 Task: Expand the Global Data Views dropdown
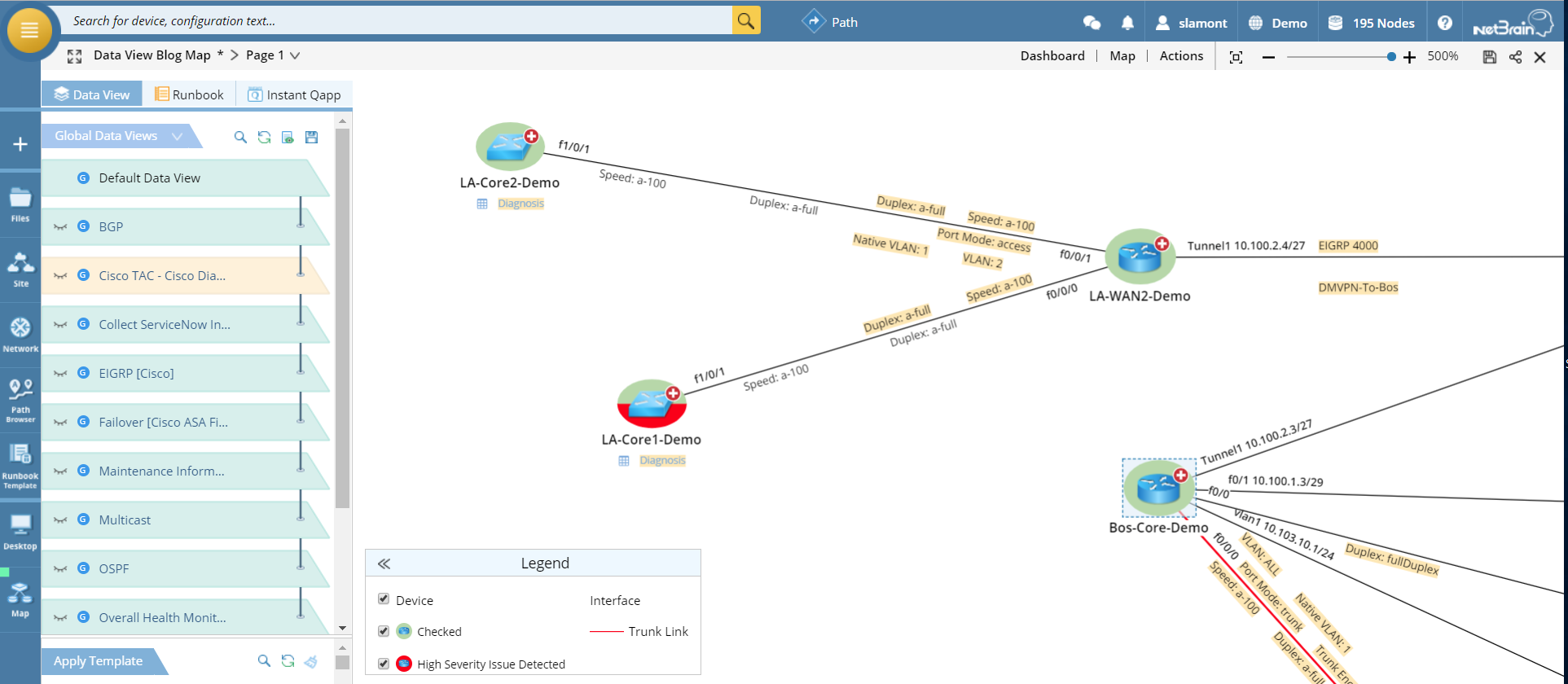(177, 136)
